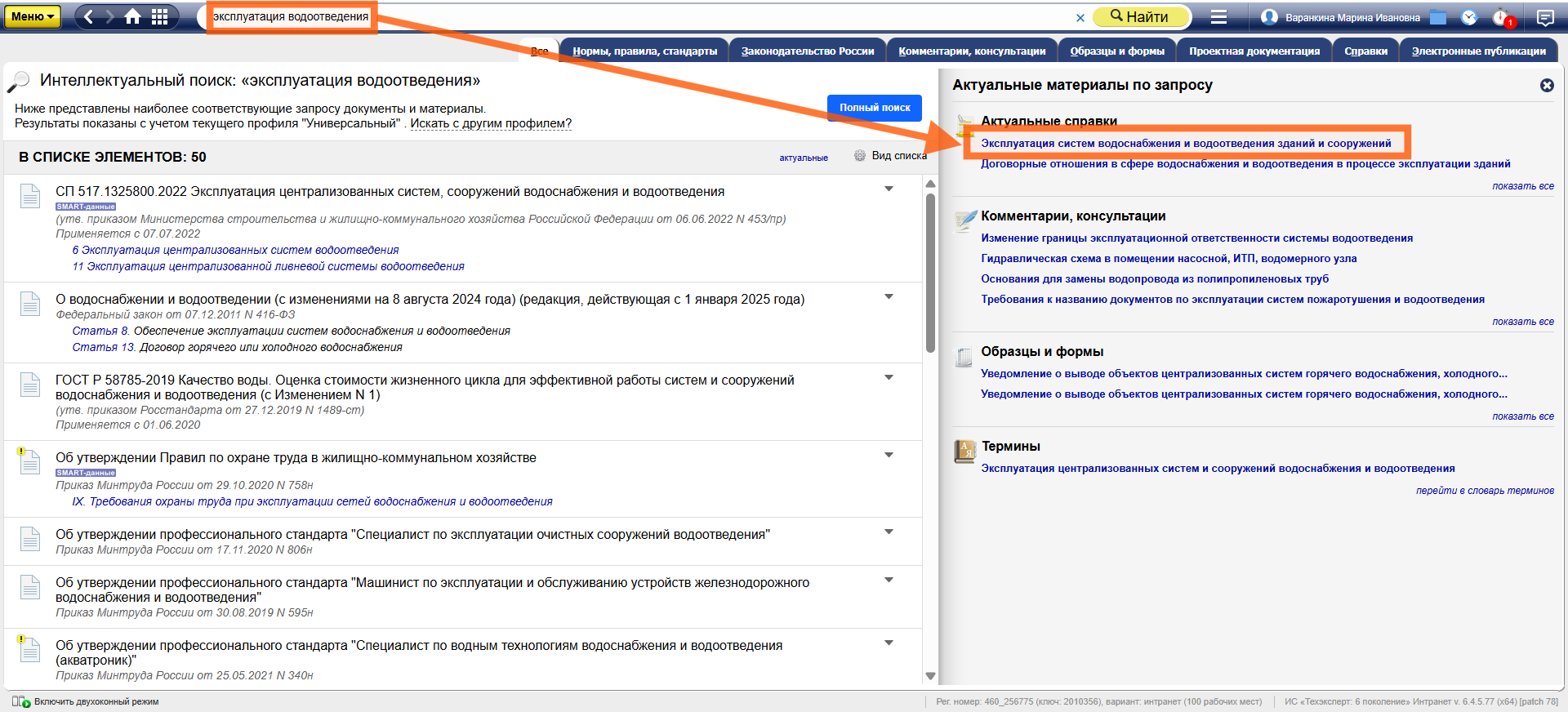Switch to Проектная документация tab
The height and width of the screenshot is (712, 1568).
tap(1254, 51)
